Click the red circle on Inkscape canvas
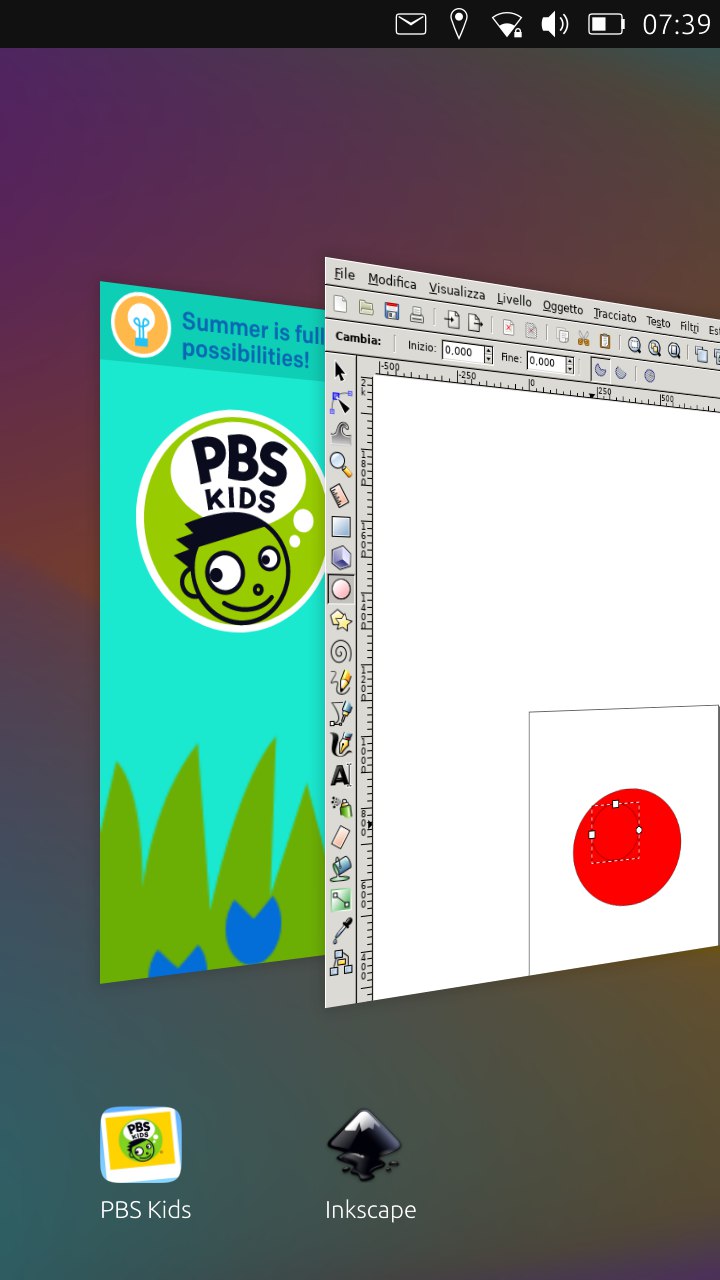Screen dimensions: 720x1280 pos(627,847)
